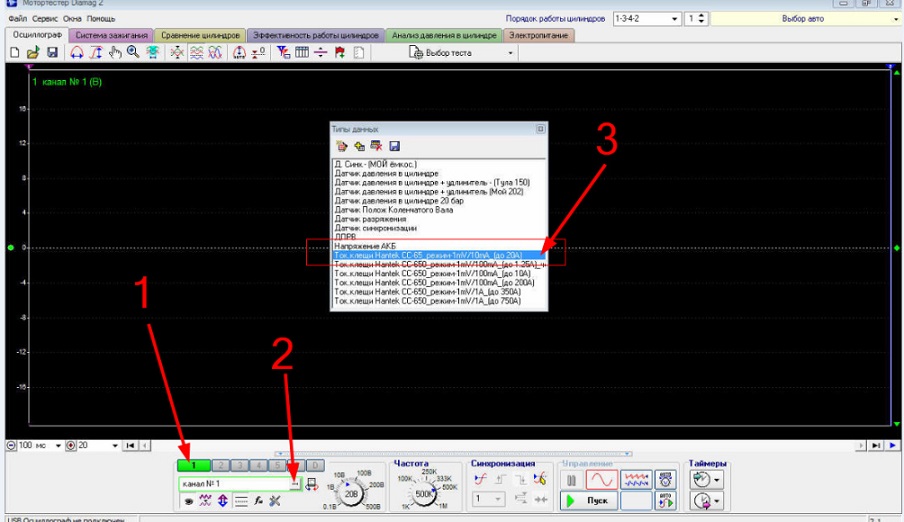Switch to Сравнение цилиндров tab
The height and width of the screenshot is (522, 904).
click(200, 35)
